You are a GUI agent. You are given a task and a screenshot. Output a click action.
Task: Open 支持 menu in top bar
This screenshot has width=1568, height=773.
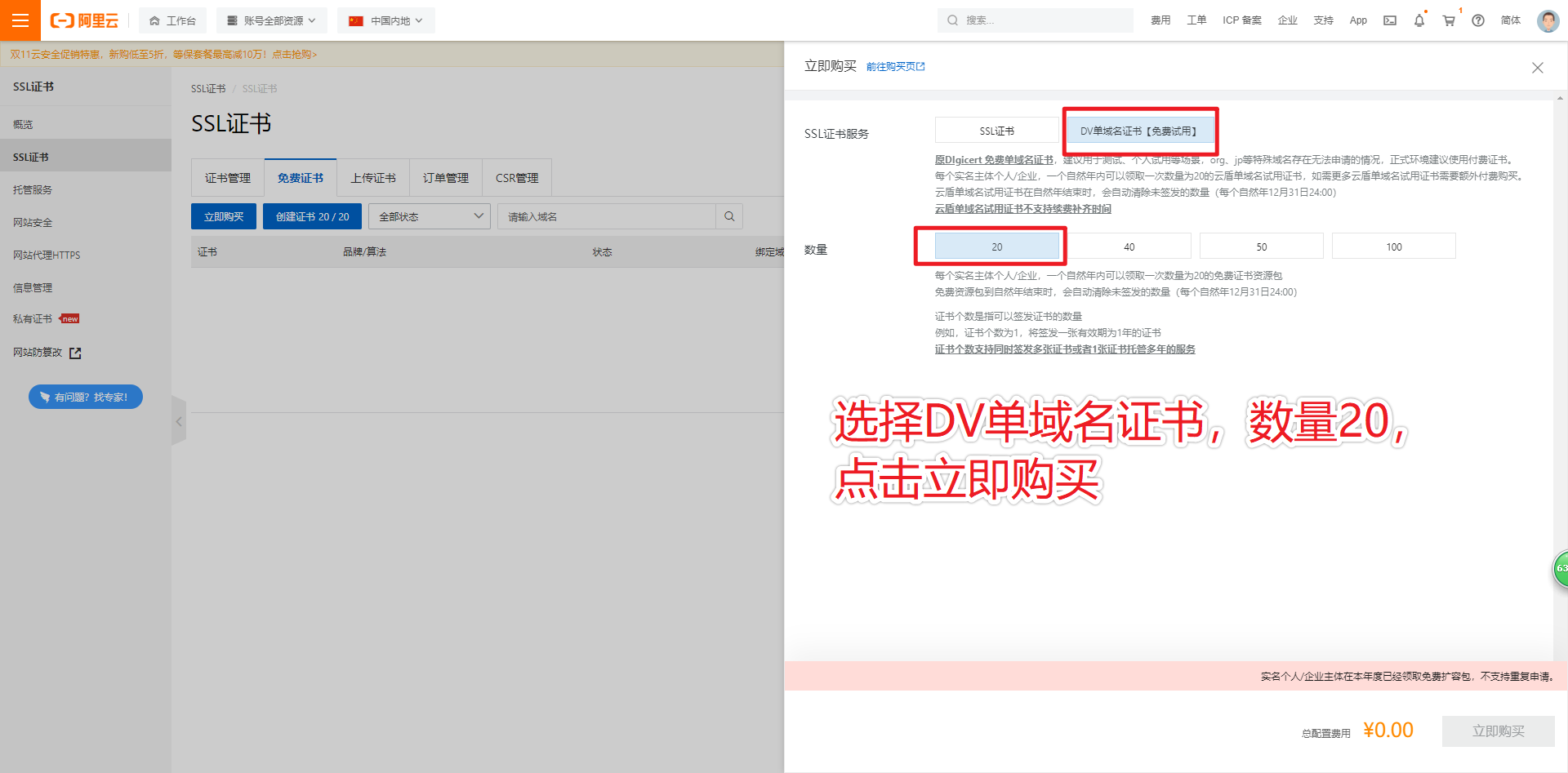pos(1323,20)
